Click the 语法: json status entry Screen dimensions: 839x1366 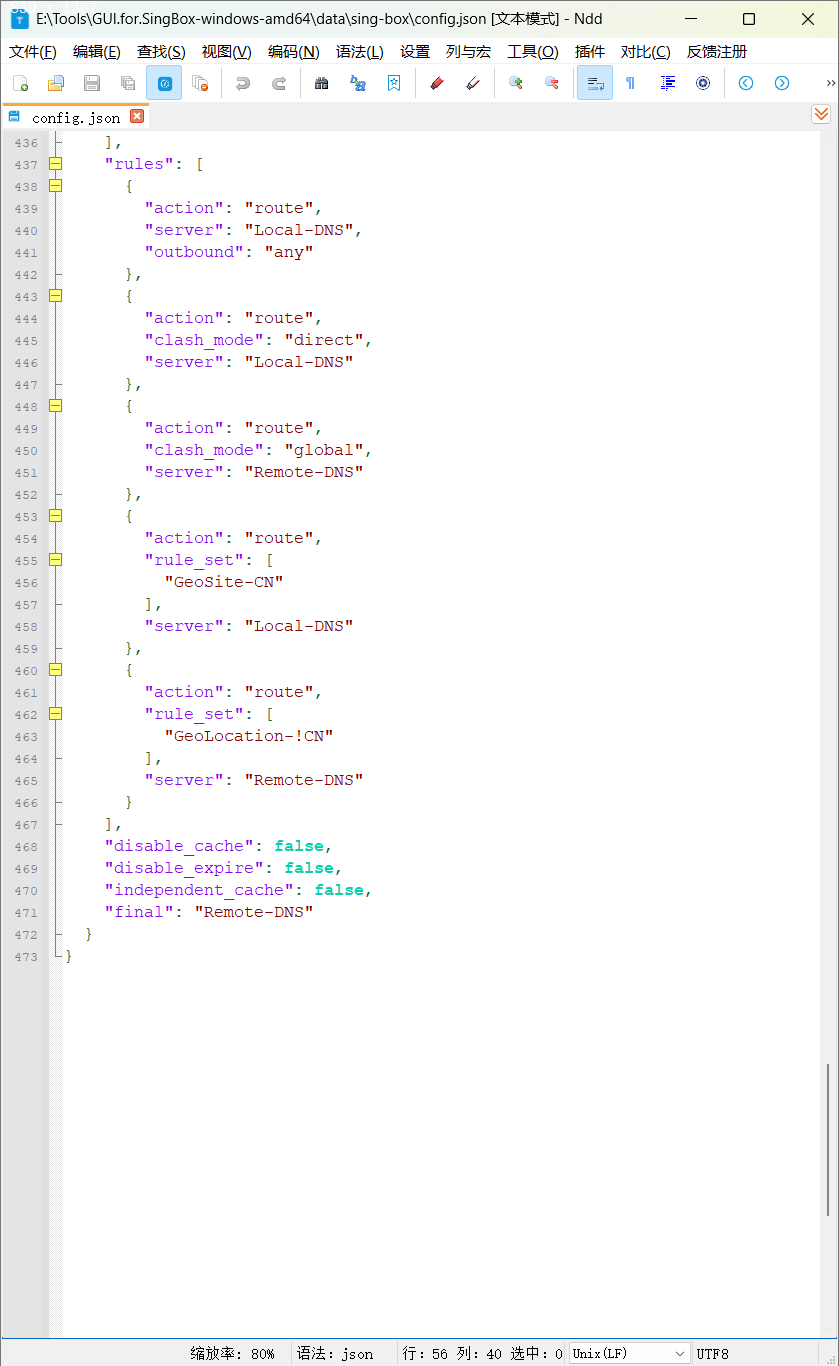pyautogui.click(x=335, y=1353)
